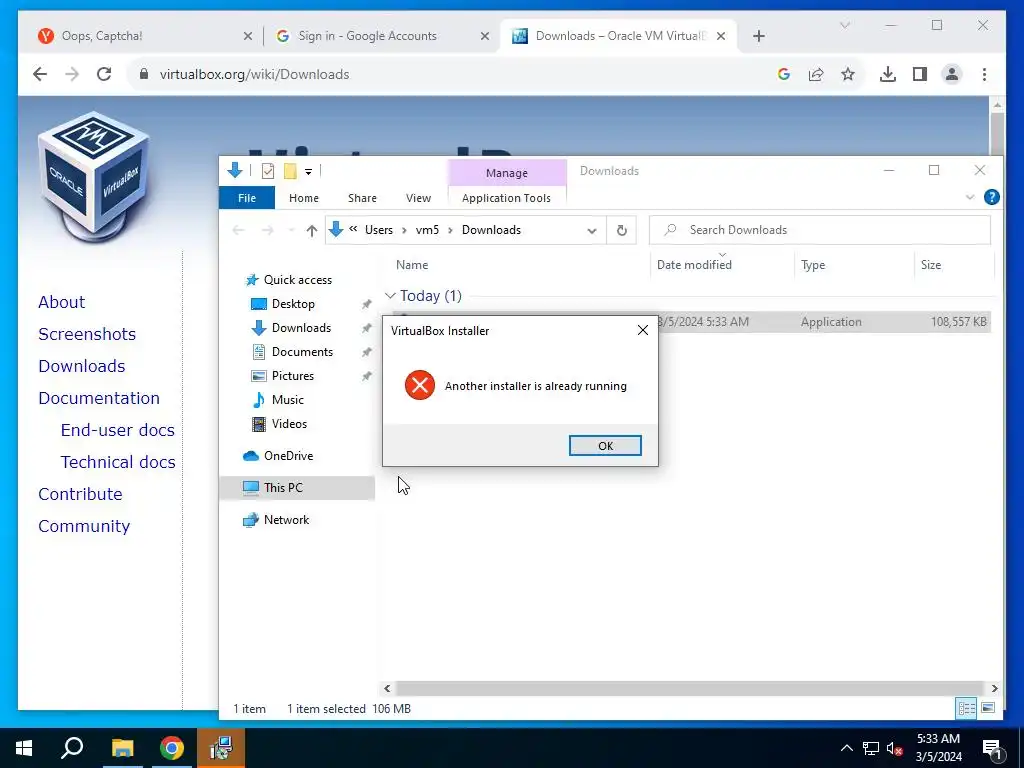The image size is (1024, 768).
Task: Select This PC in navigation pane
Action: [282, 488]
